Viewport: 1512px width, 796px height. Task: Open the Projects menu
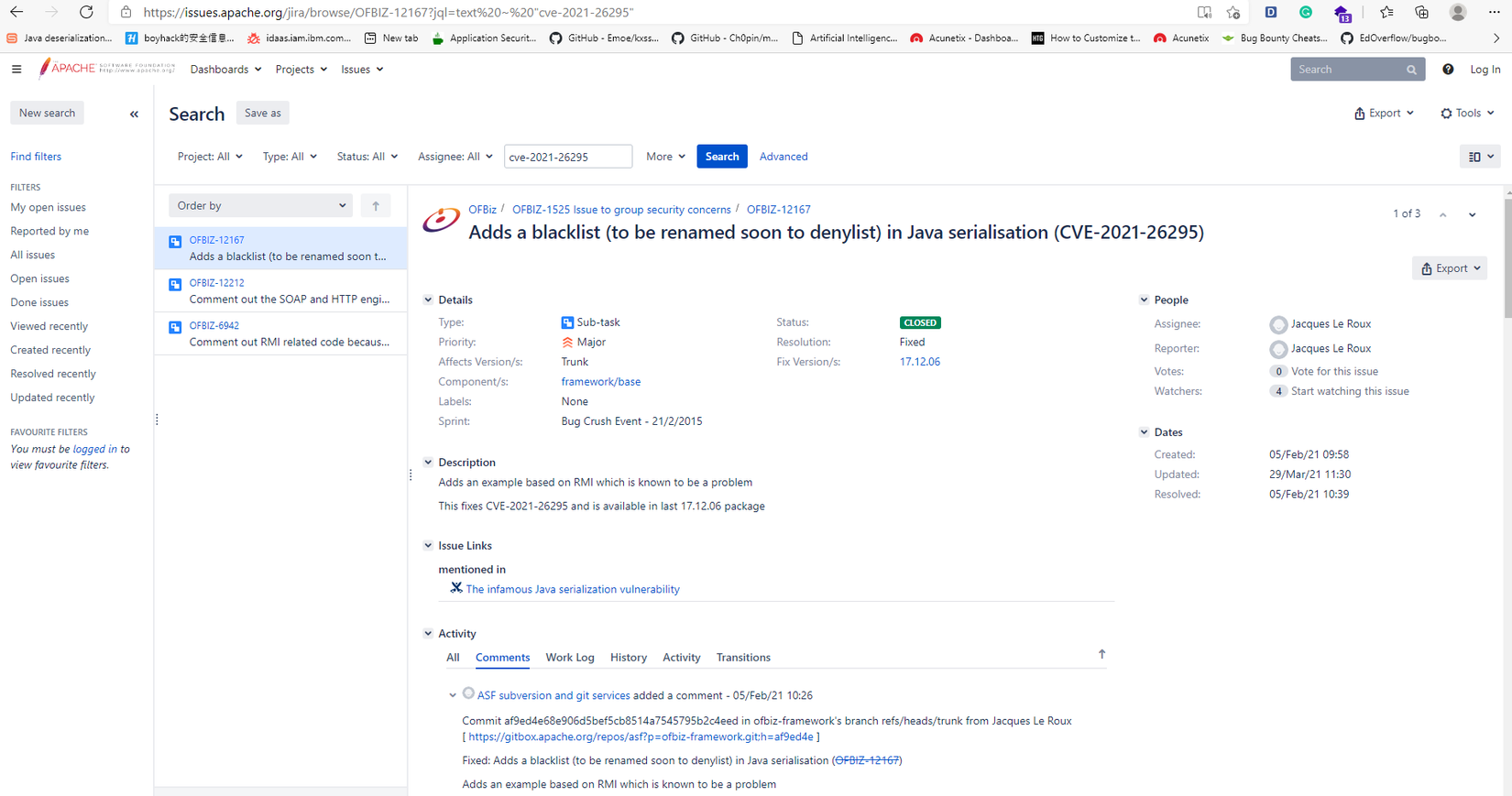pos(301,70)
